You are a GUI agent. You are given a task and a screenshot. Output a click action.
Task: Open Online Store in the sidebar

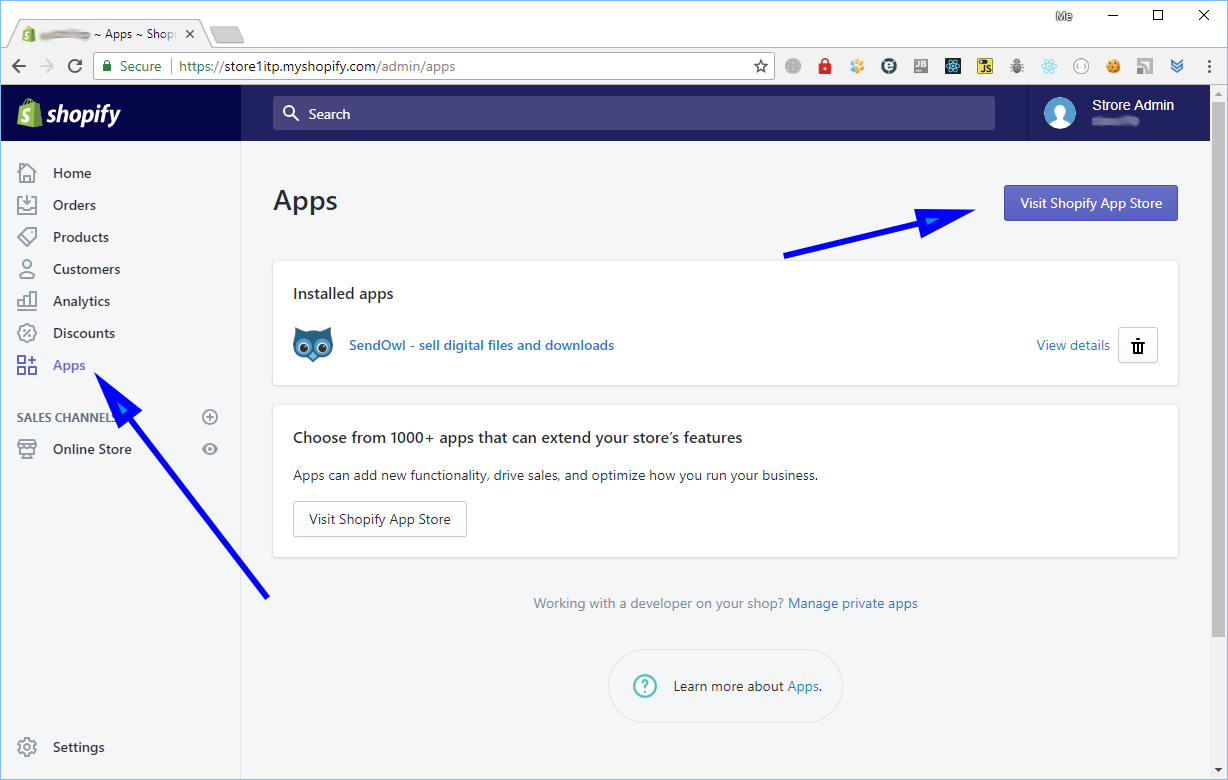click(x=92, y=449)
